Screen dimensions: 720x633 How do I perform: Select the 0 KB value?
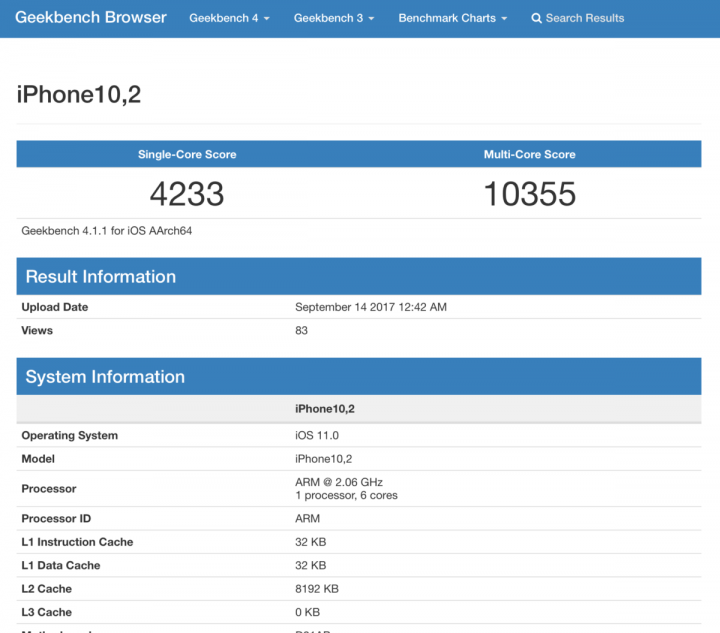307,612
